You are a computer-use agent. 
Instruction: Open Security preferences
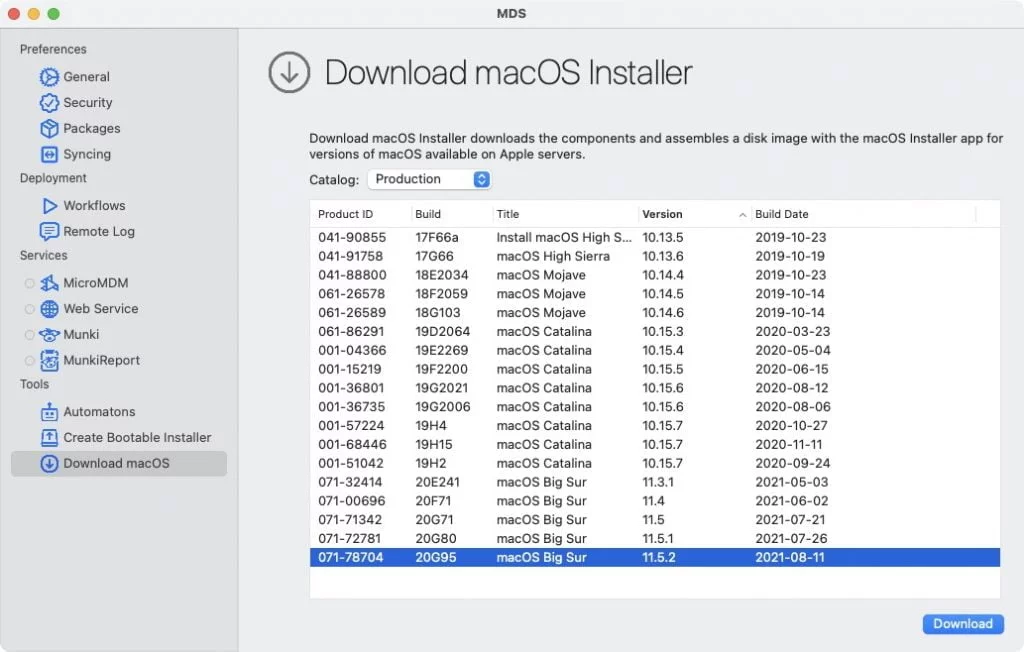click(x=88, y=103)
